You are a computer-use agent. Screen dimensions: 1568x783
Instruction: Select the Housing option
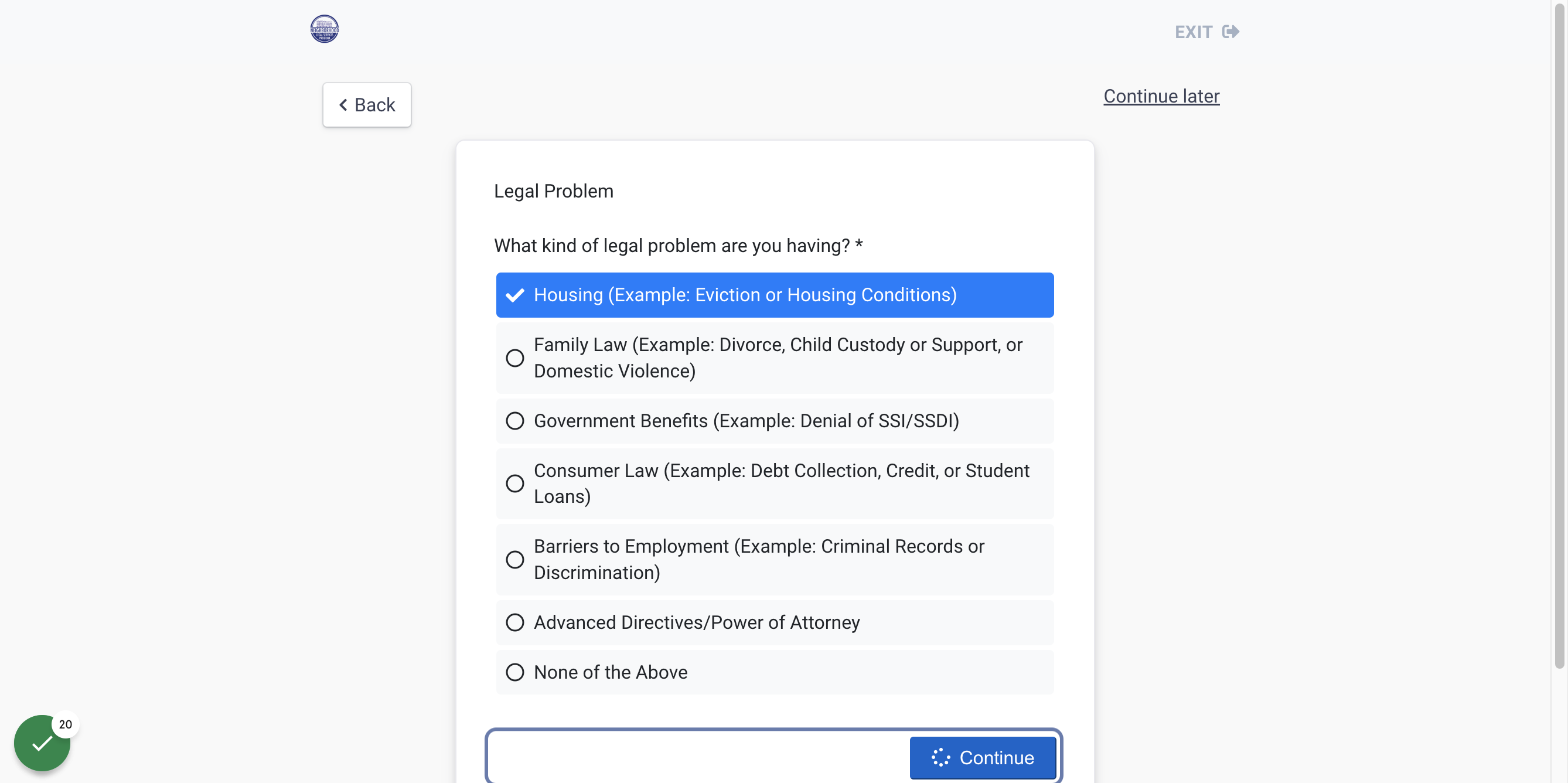coord(774,295)
